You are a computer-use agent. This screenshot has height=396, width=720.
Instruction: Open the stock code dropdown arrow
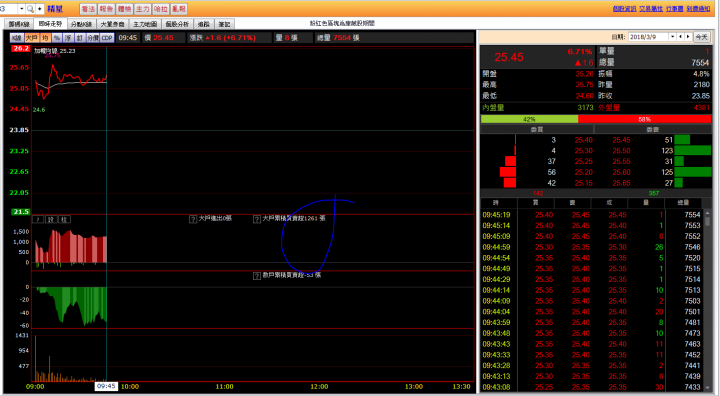21,9
